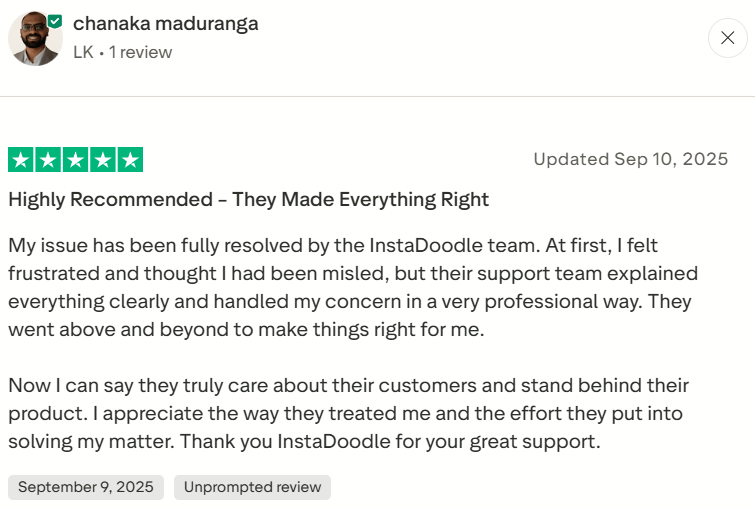Click the fourth green rating star
Screen dimensions: 755x507
(x=103, y=159)
